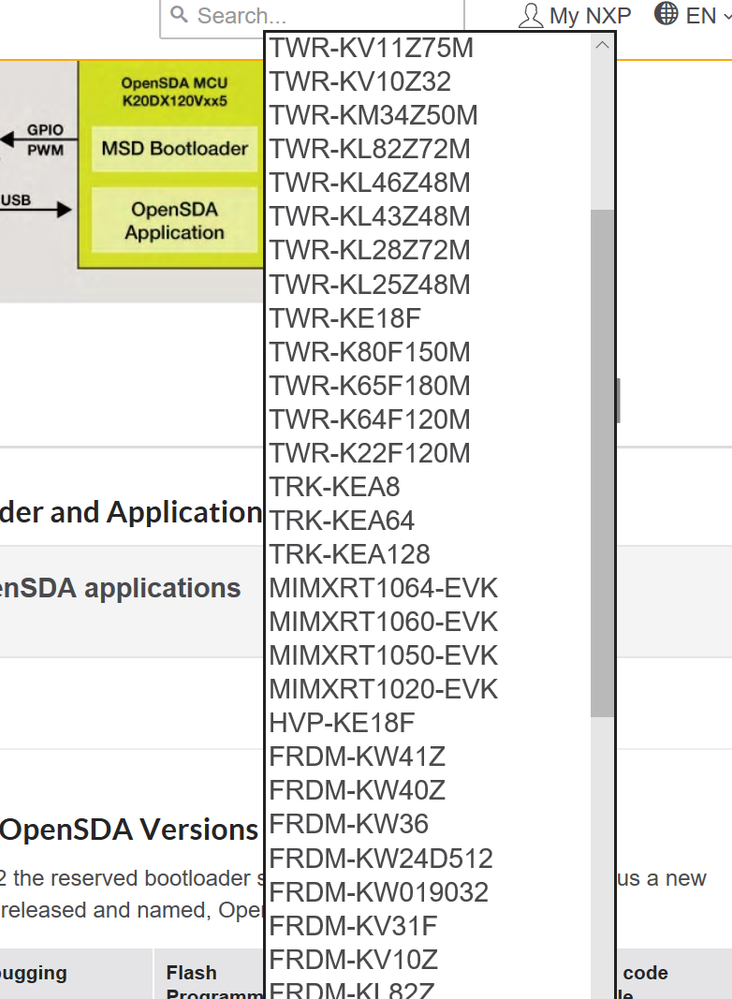
Task: Choose FRDM-KW41Z board
Action: click(357, 757)
